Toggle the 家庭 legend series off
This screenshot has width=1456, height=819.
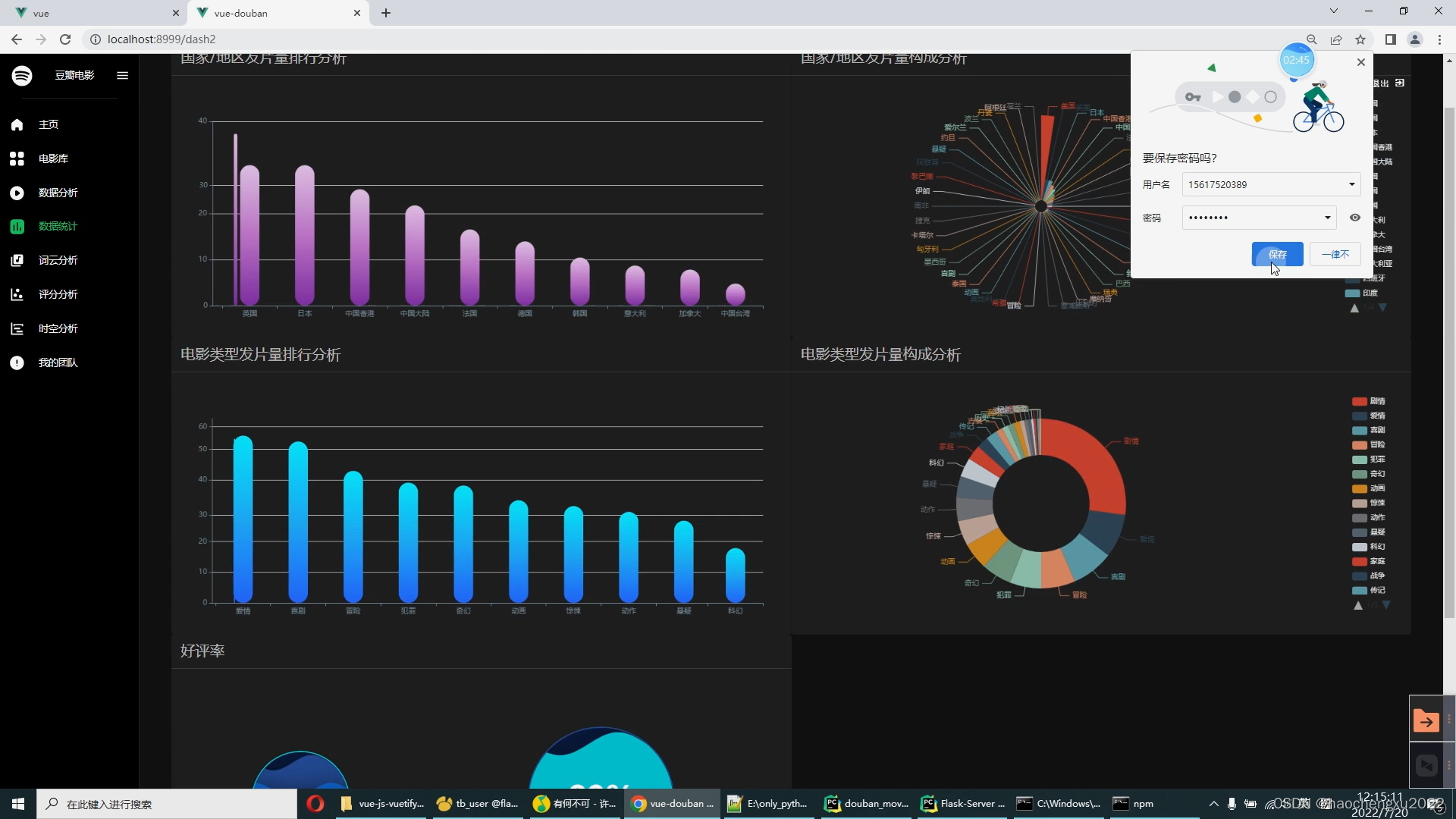(x=1376, y=561)
